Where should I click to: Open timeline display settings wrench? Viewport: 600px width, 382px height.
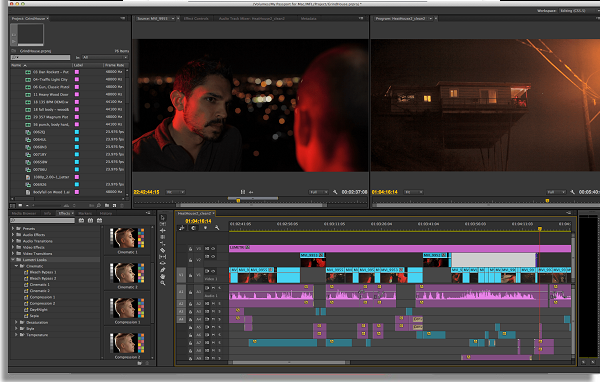pos(217,228)
